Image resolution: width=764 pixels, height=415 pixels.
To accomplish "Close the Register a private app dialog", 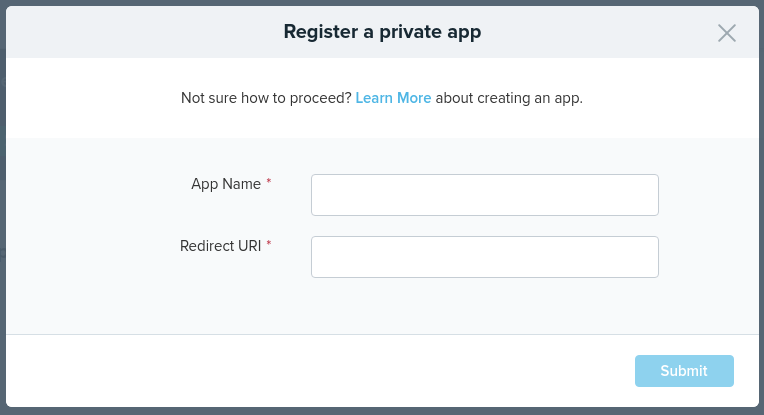I will 727,33.
